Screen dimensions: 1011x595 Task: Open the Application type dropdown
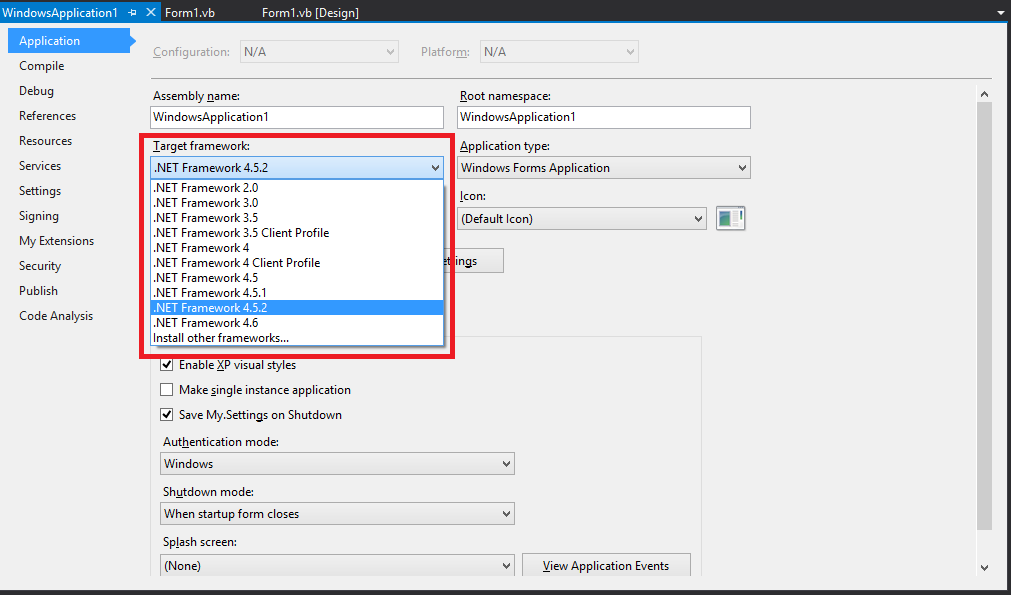[x=604, y=168]
